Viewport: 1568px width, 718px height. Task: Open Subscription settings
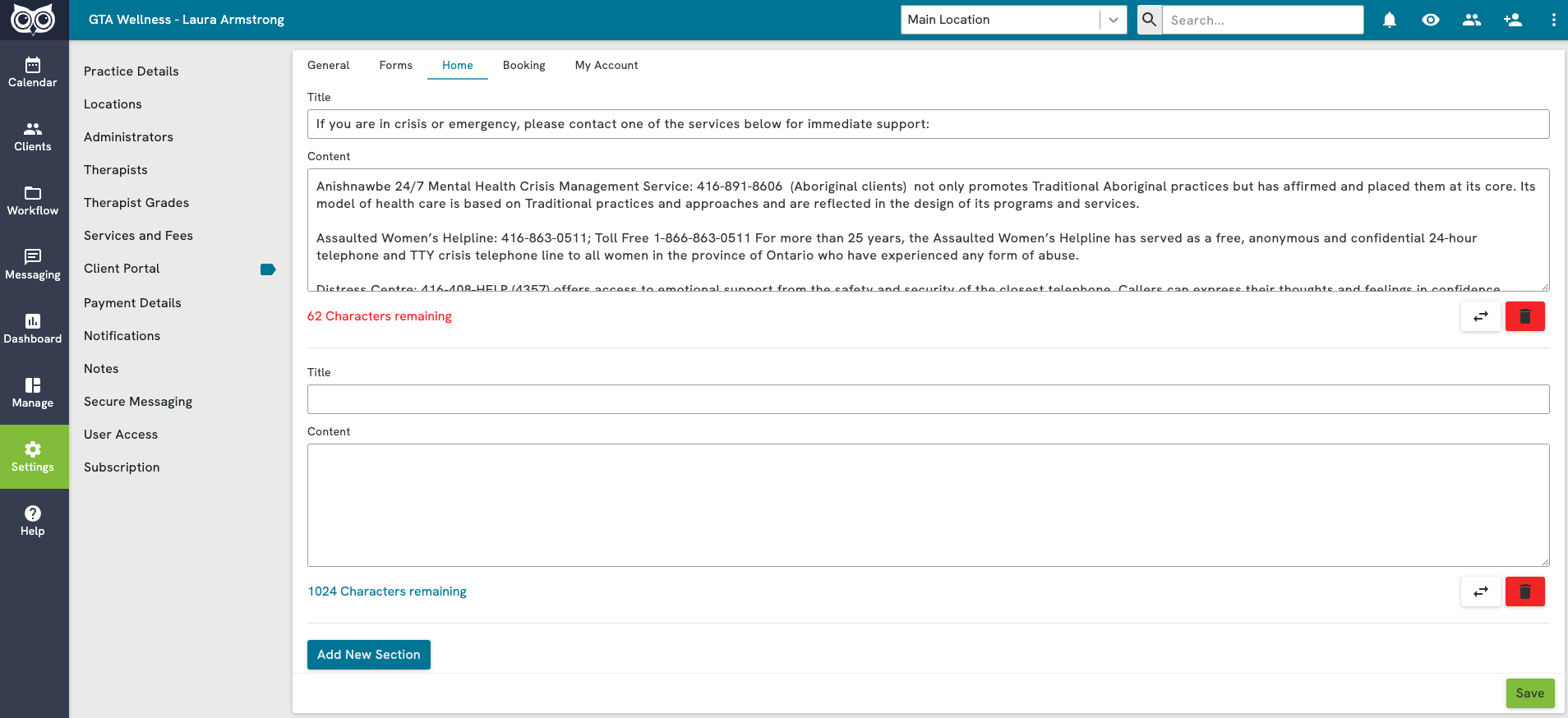pos(122,467)
